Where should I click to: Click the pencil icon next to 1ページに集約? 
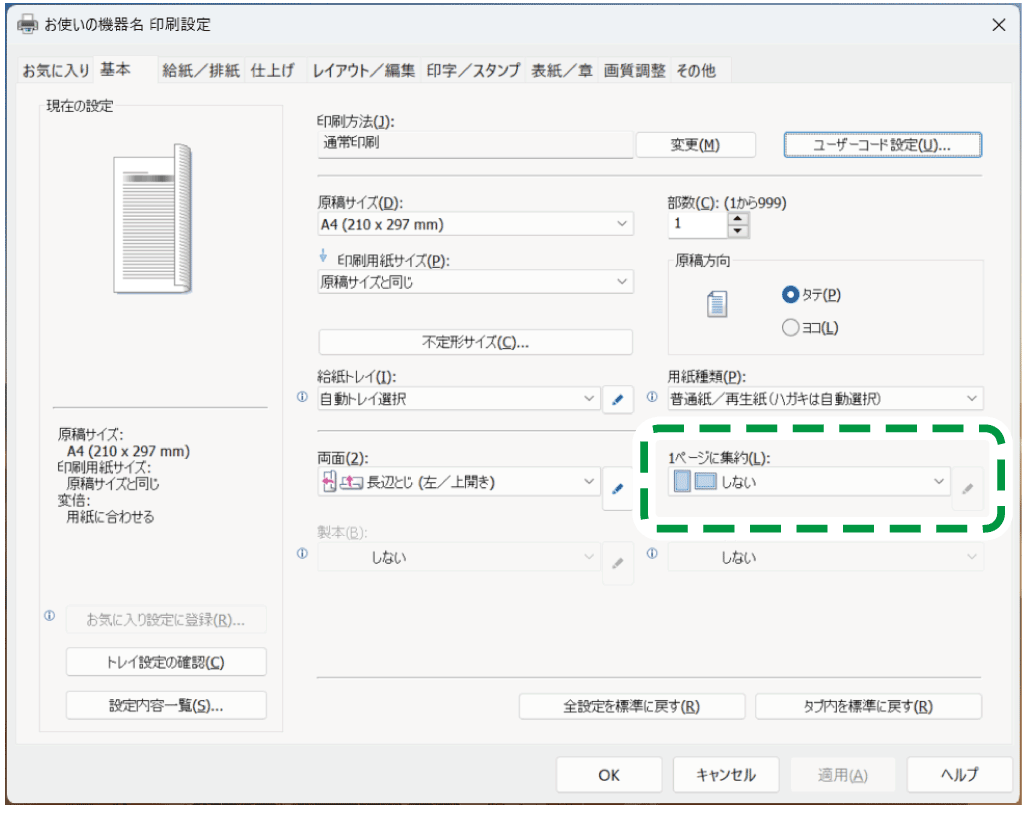[x=966, y=488]
